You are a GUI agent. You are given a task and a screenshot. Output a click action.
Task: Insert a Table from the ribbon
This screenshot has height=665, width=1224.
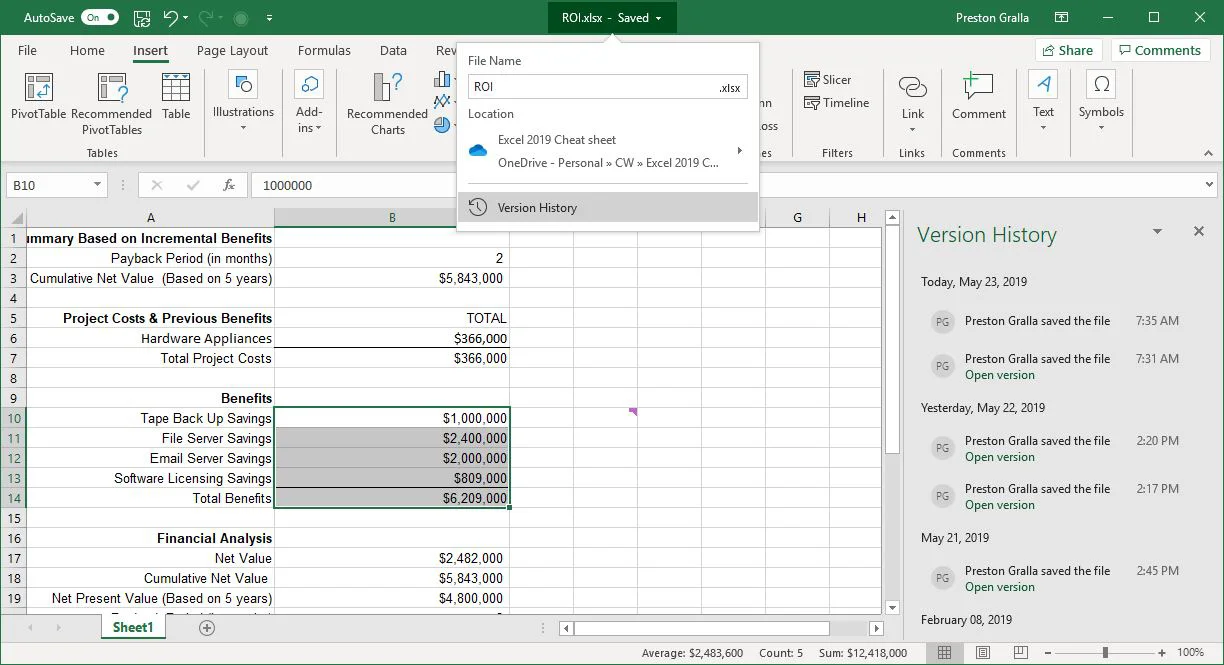176,97
